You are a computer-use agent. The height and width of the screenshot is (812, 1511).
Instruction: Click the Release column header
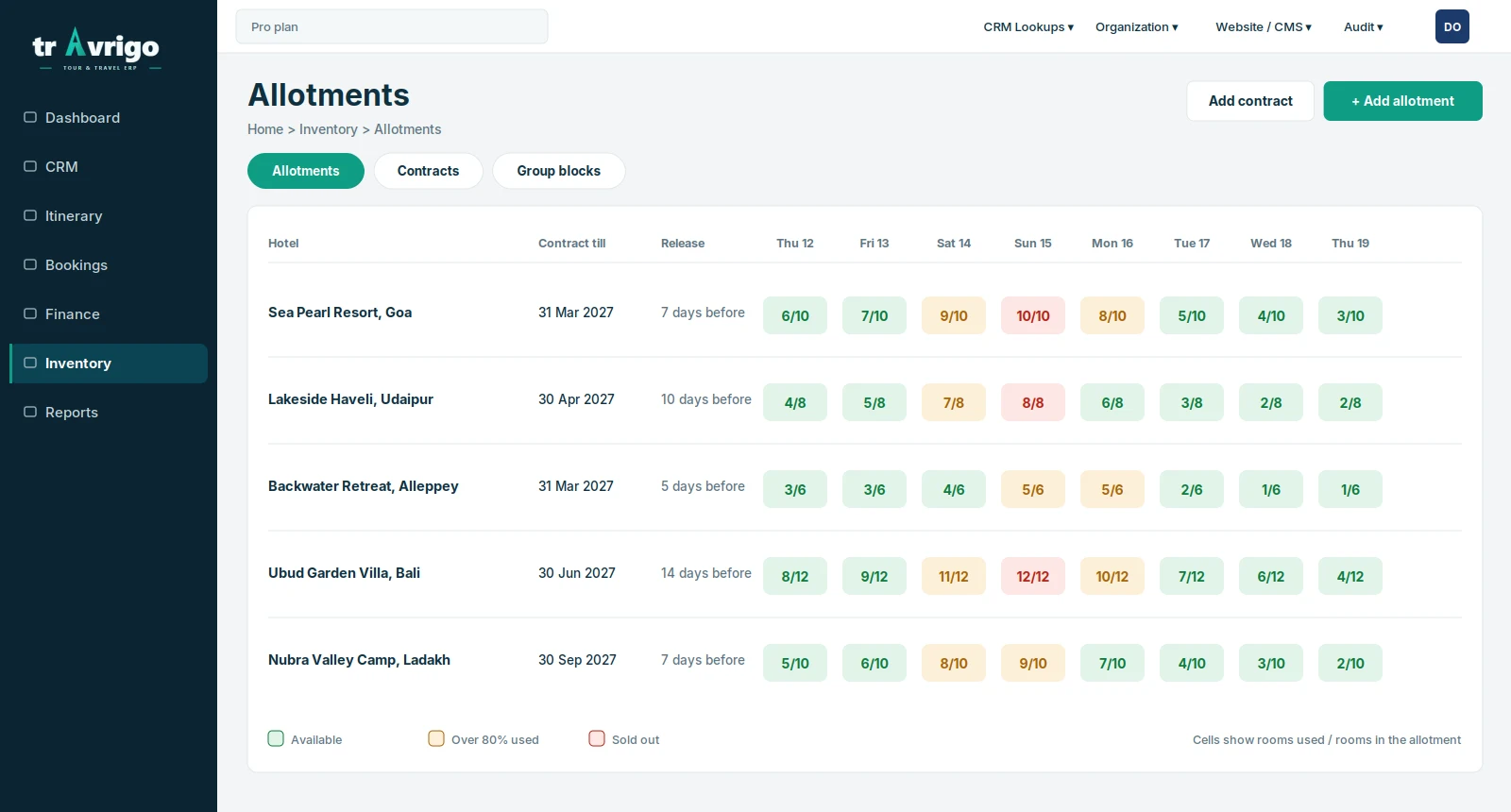[683, 243]
